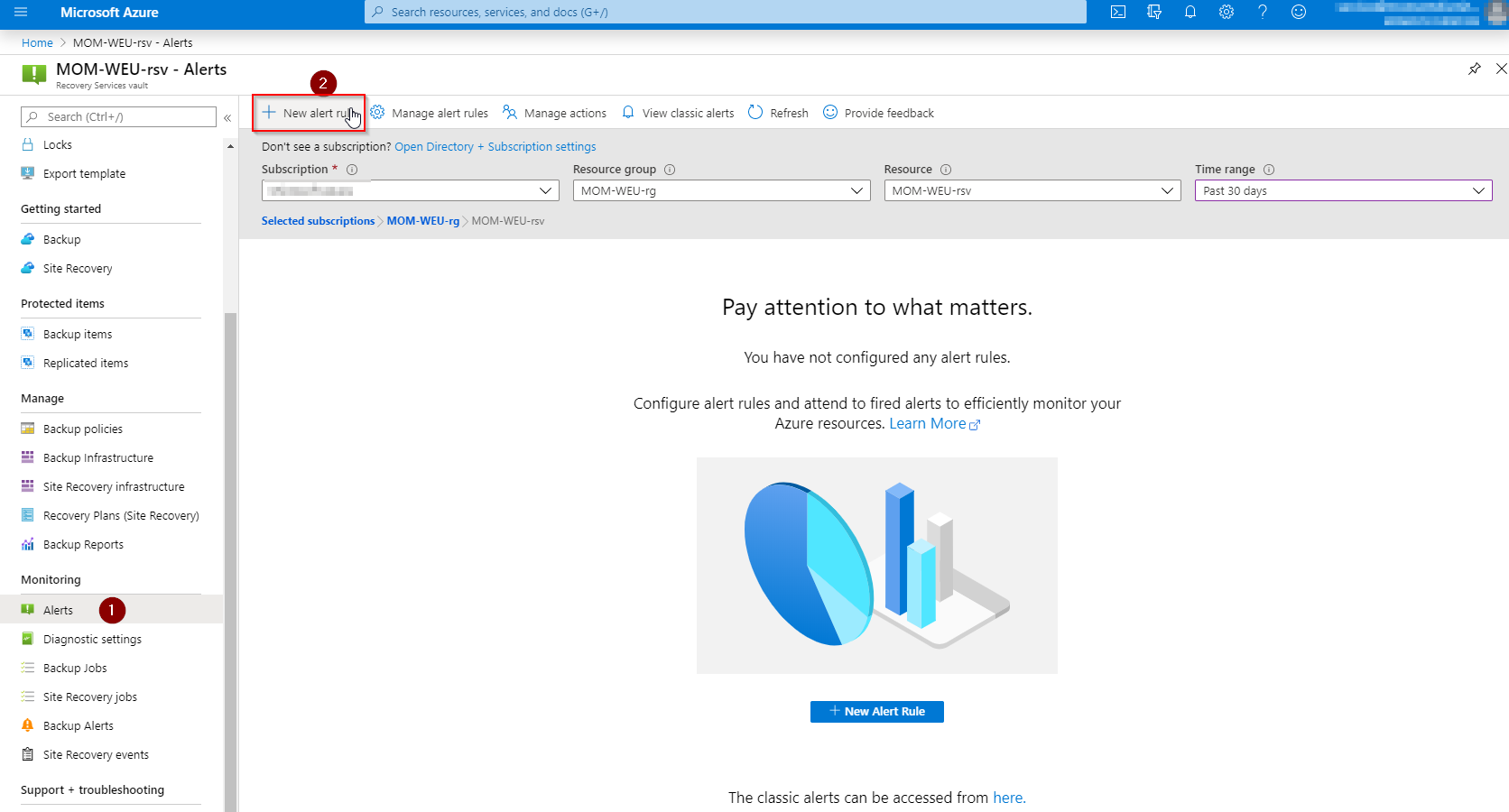
Task: Collapse the sidebar with double chevron
Action: 227,117
